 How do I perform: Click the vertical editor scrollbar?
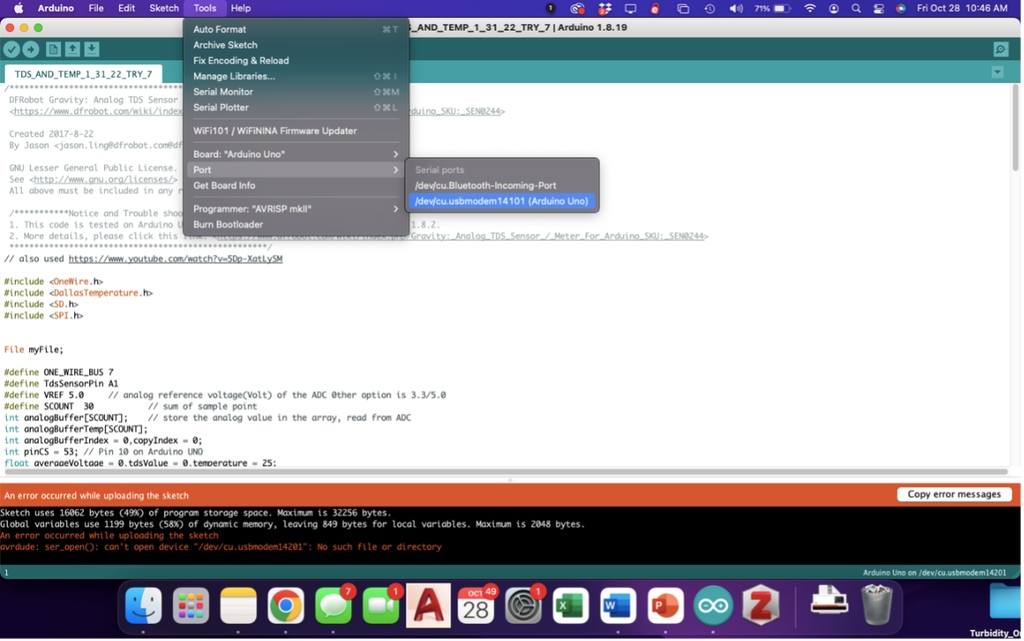pos(1015,129)
